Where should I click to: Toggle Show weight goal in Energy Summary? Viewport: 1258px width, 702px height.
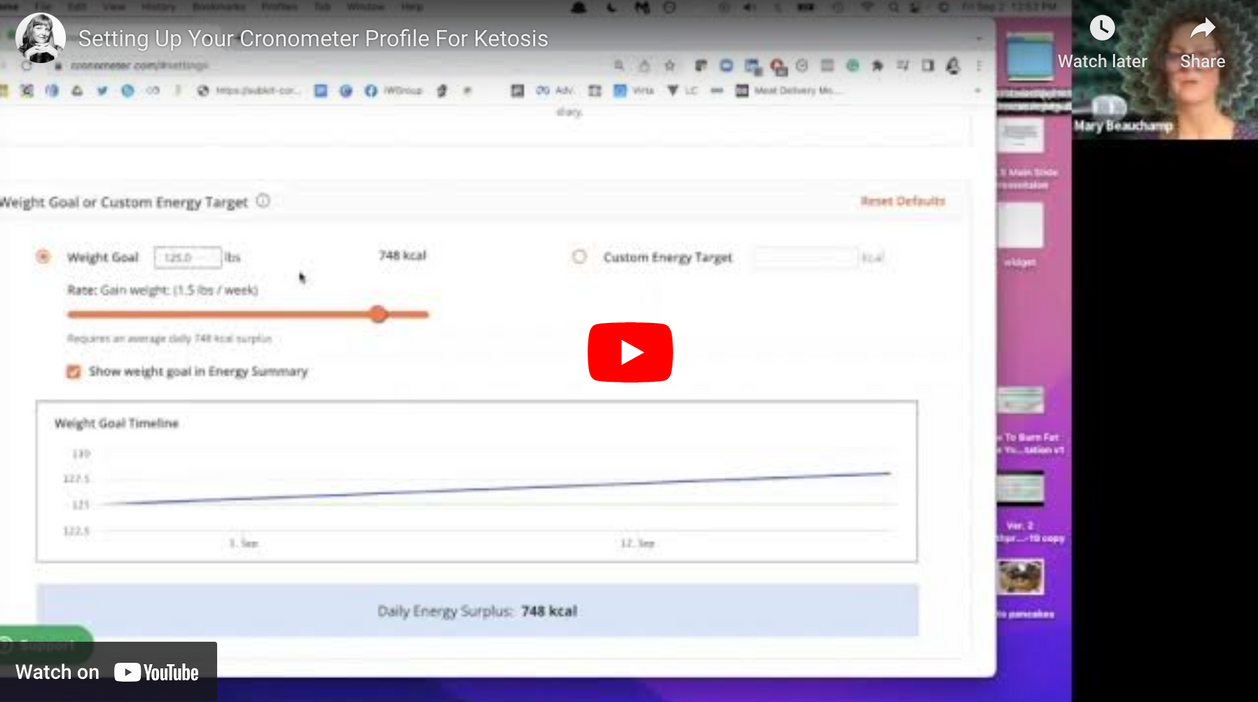tap(73, 372)
